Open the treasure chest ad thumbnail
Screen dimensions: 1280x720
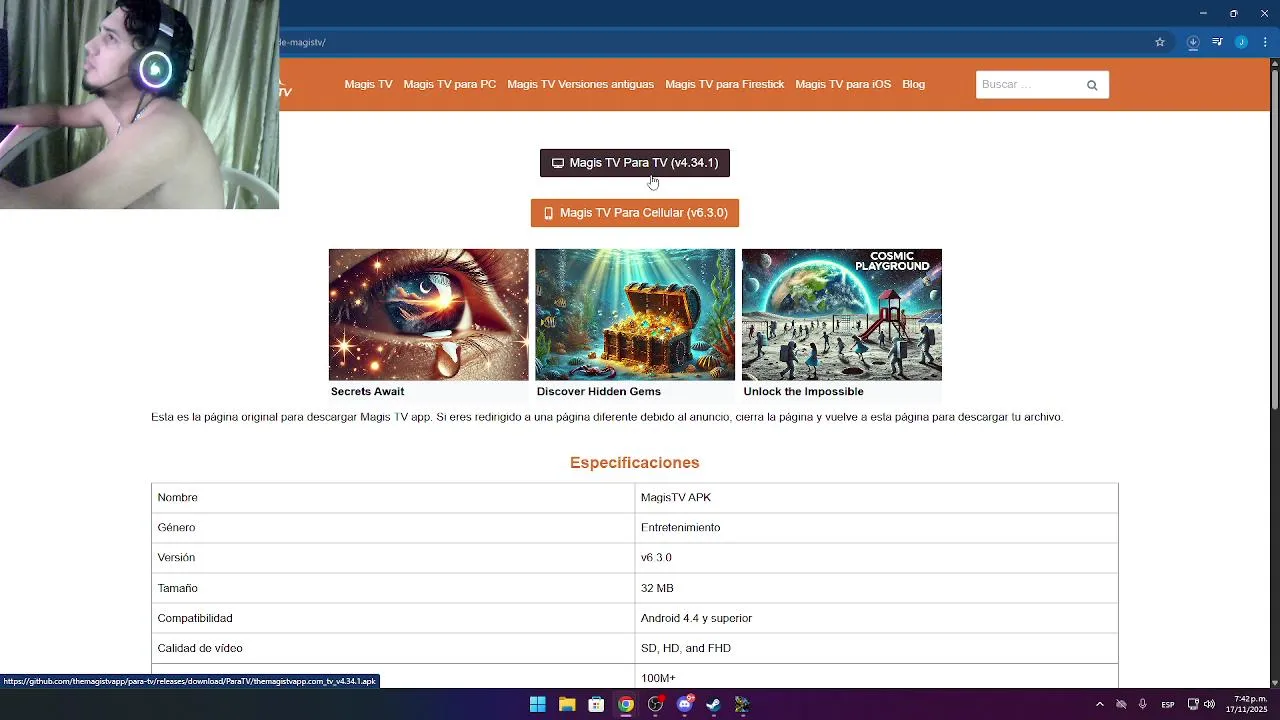[635, 314]
